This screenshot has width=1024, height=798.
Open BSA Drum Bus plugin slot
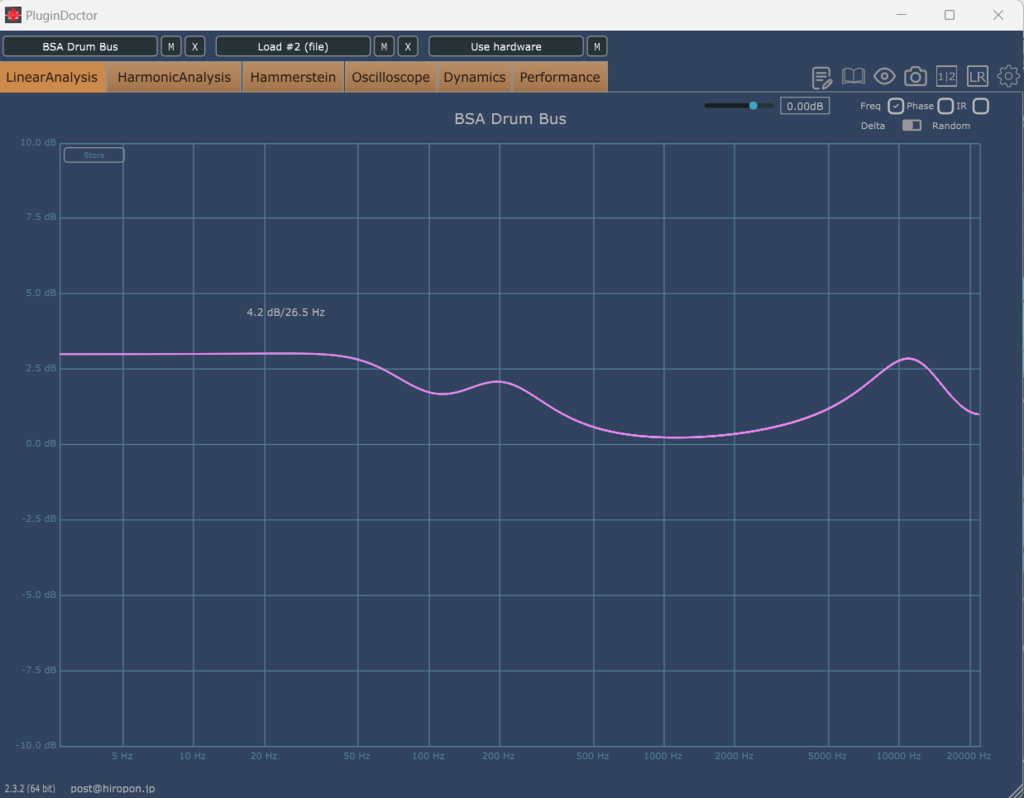click(80, 46)
